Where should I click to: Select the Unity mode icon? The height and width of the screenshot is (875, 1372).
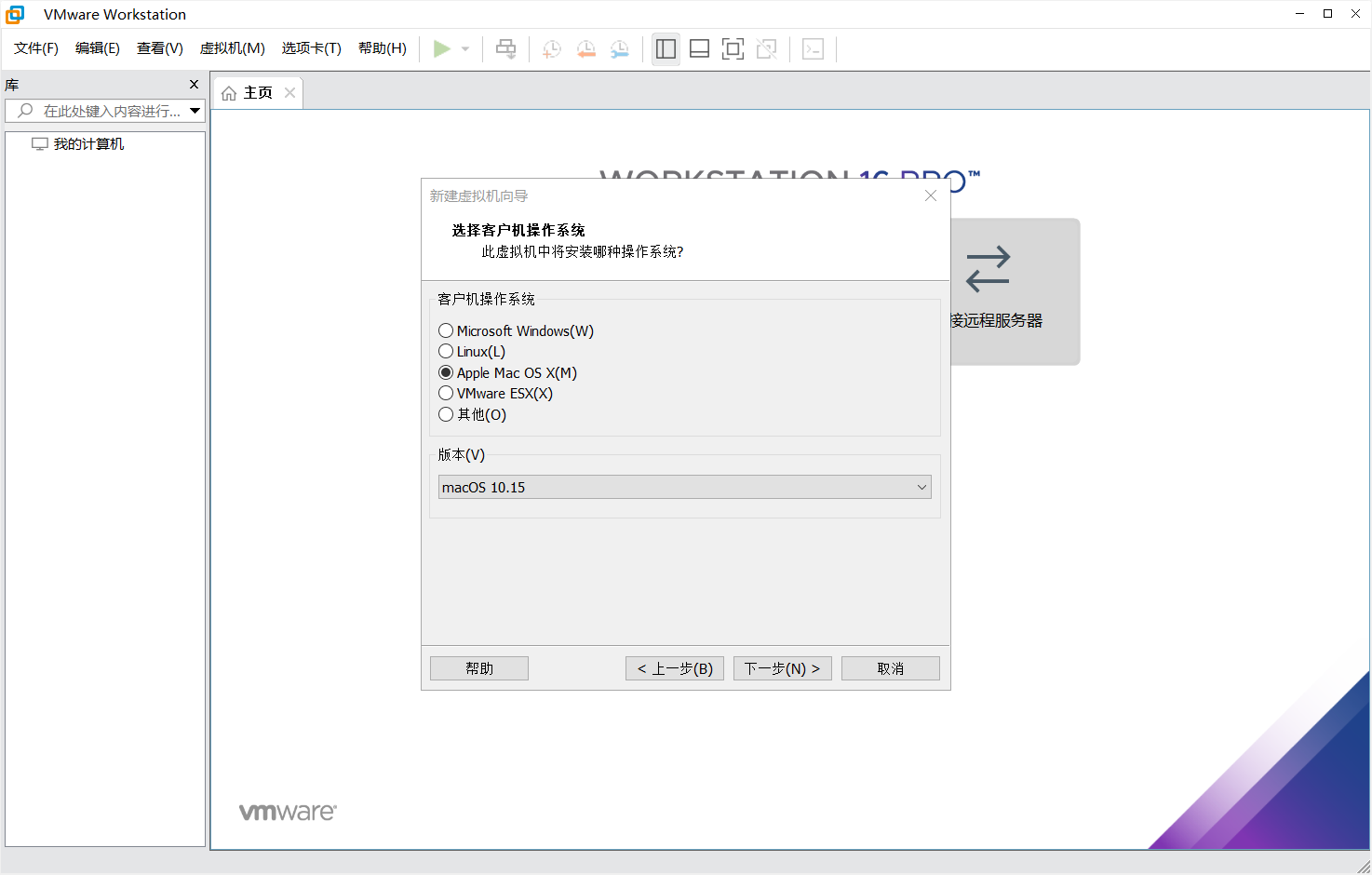point(766,48)
